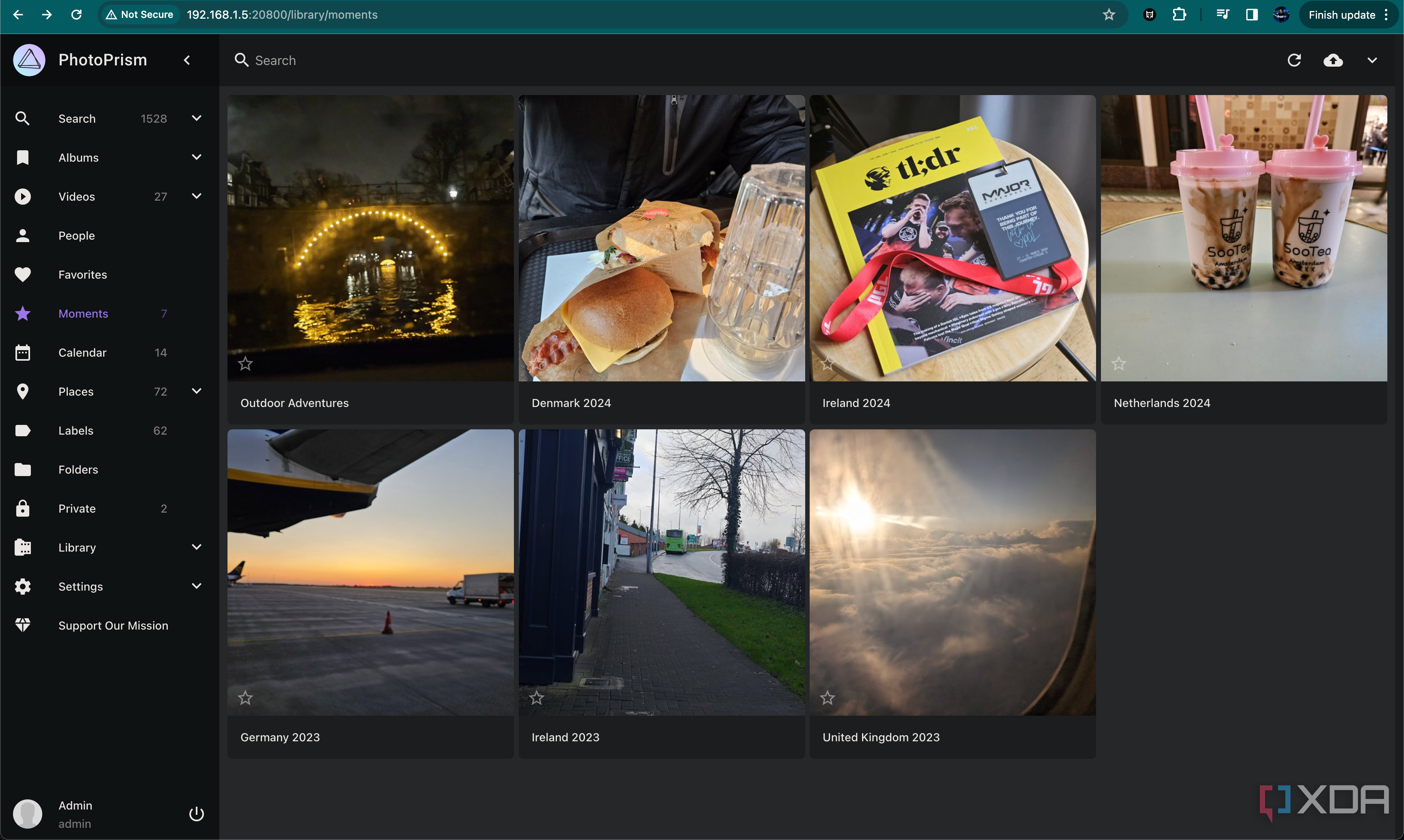Click the Settings gear icon
The width and height of the screenshot is (1404, 840).
[23, 587]
